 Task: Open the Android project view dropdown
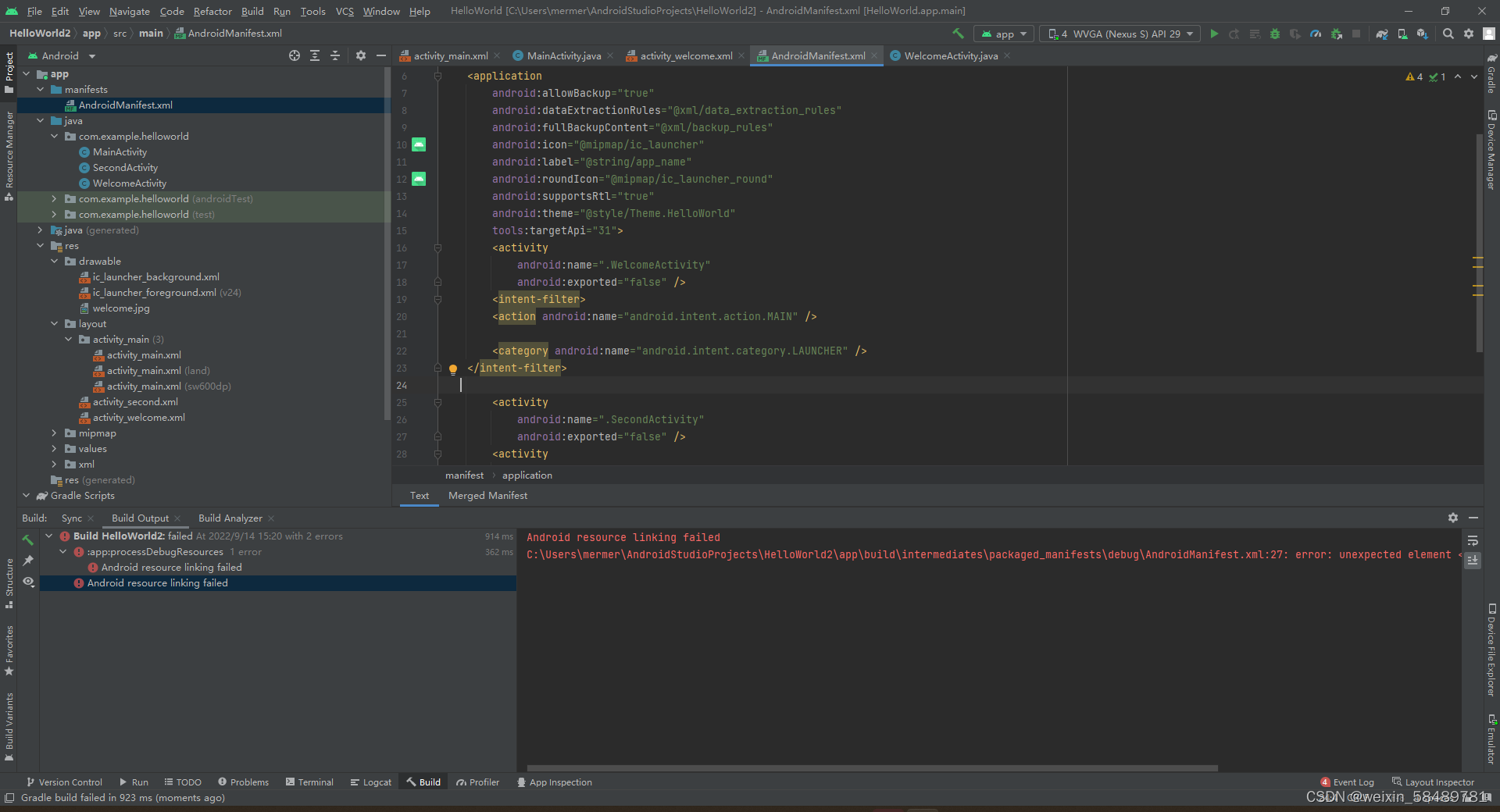[x=61, y=55]
